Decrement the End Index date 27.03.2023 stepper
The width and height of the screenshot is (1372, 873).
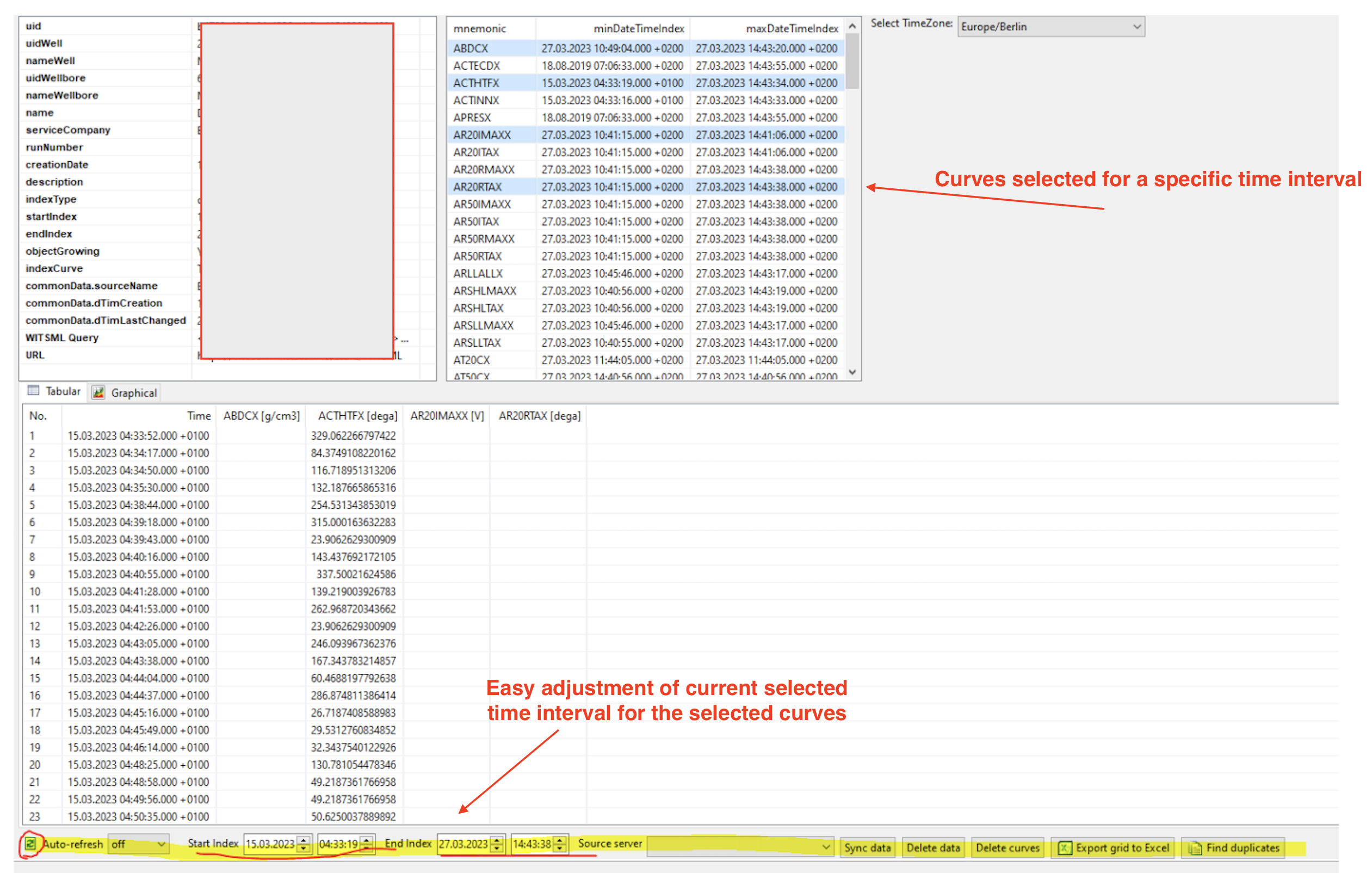[x=498, y=849]
